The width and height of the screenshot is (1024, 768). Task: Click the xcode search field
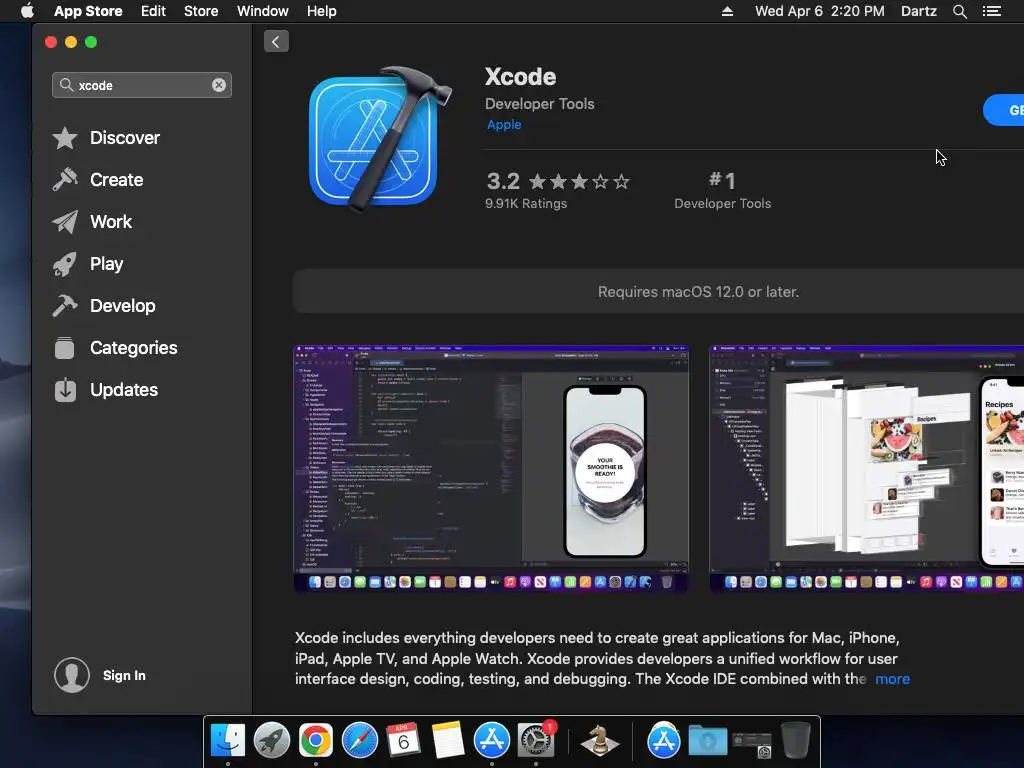[142, 85]
